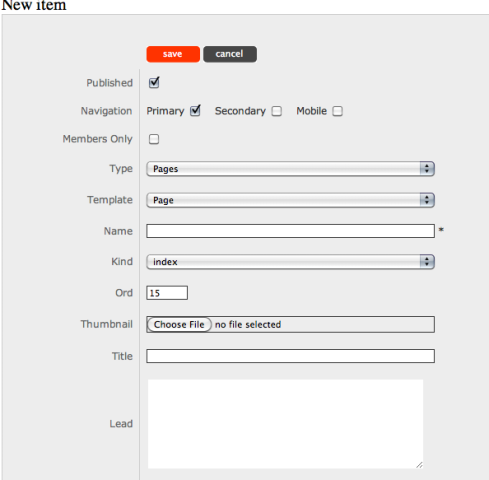Click the red save button

click(173, 54)
